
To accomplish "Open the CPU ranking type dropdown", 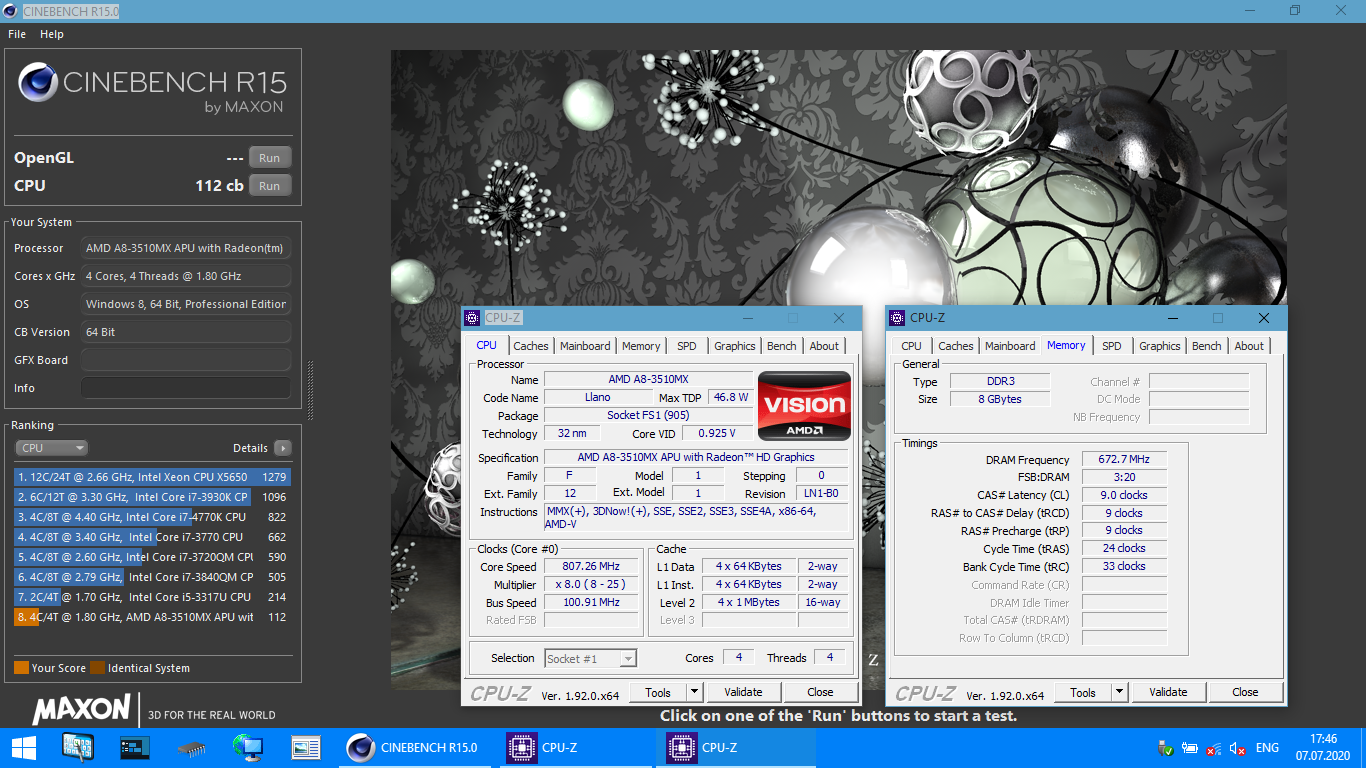I will [51, 448].
